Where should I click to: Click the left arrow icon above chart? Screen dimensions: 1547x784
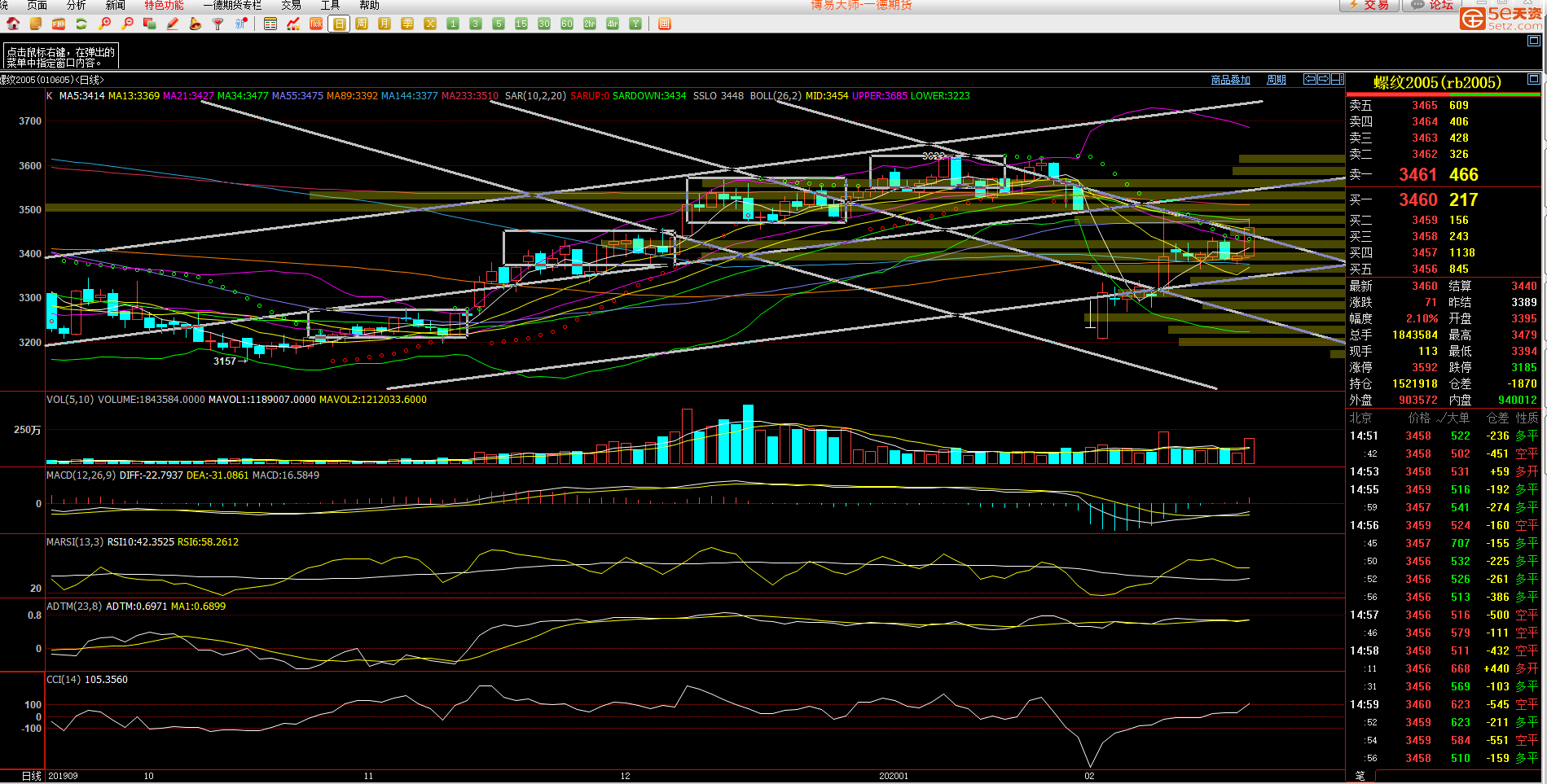1310,79
